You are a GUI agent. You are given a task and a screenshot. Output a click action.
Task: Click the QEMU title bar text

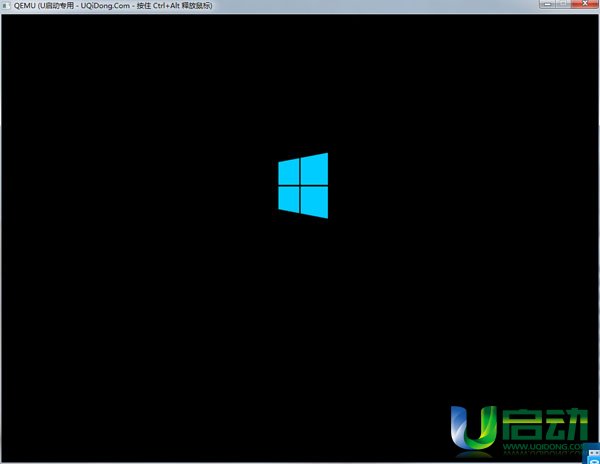pos(113,6)
